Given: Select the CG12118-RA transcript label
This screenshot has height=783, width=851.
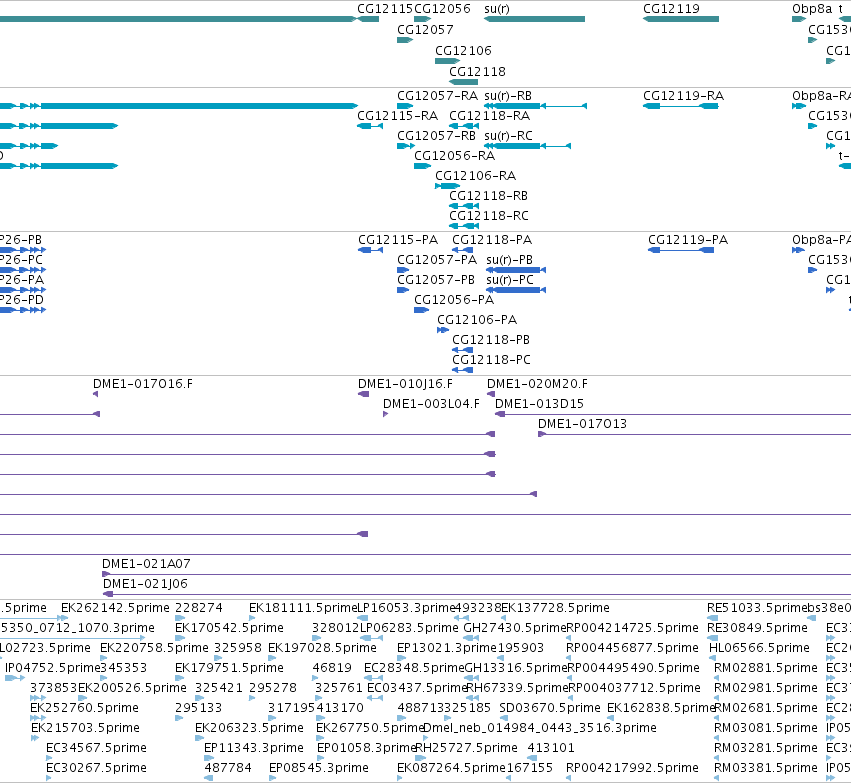Looking at the screenshot, I should (490, 116).
